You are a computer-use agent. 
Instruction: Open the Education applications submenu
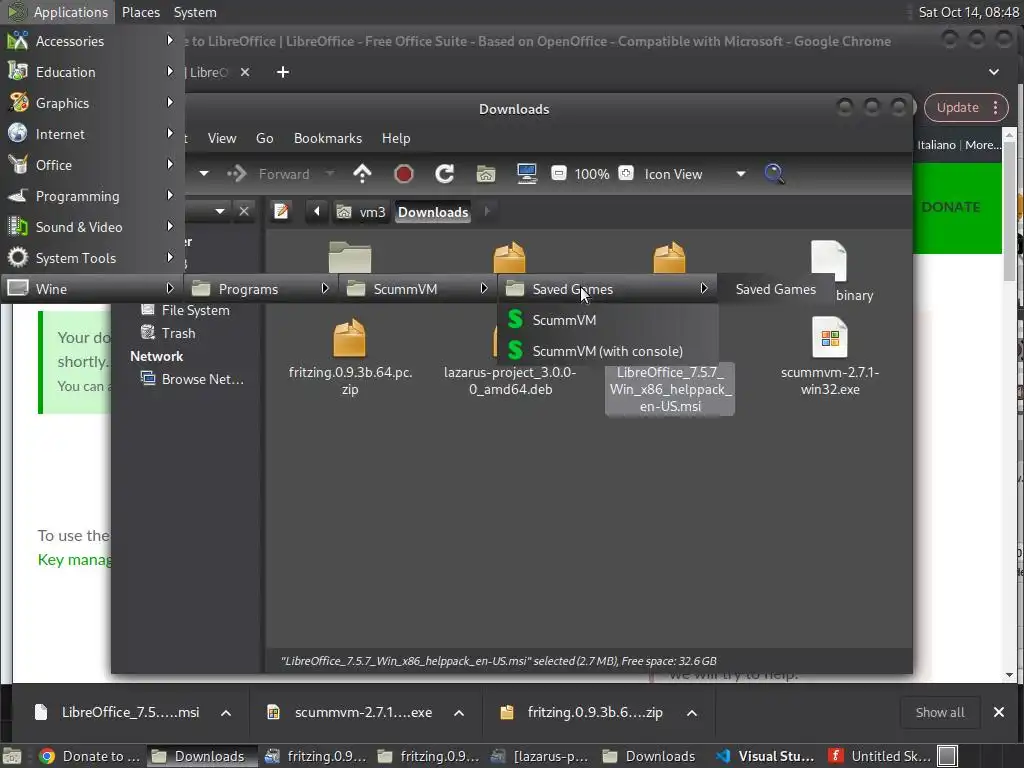(91, 72)
